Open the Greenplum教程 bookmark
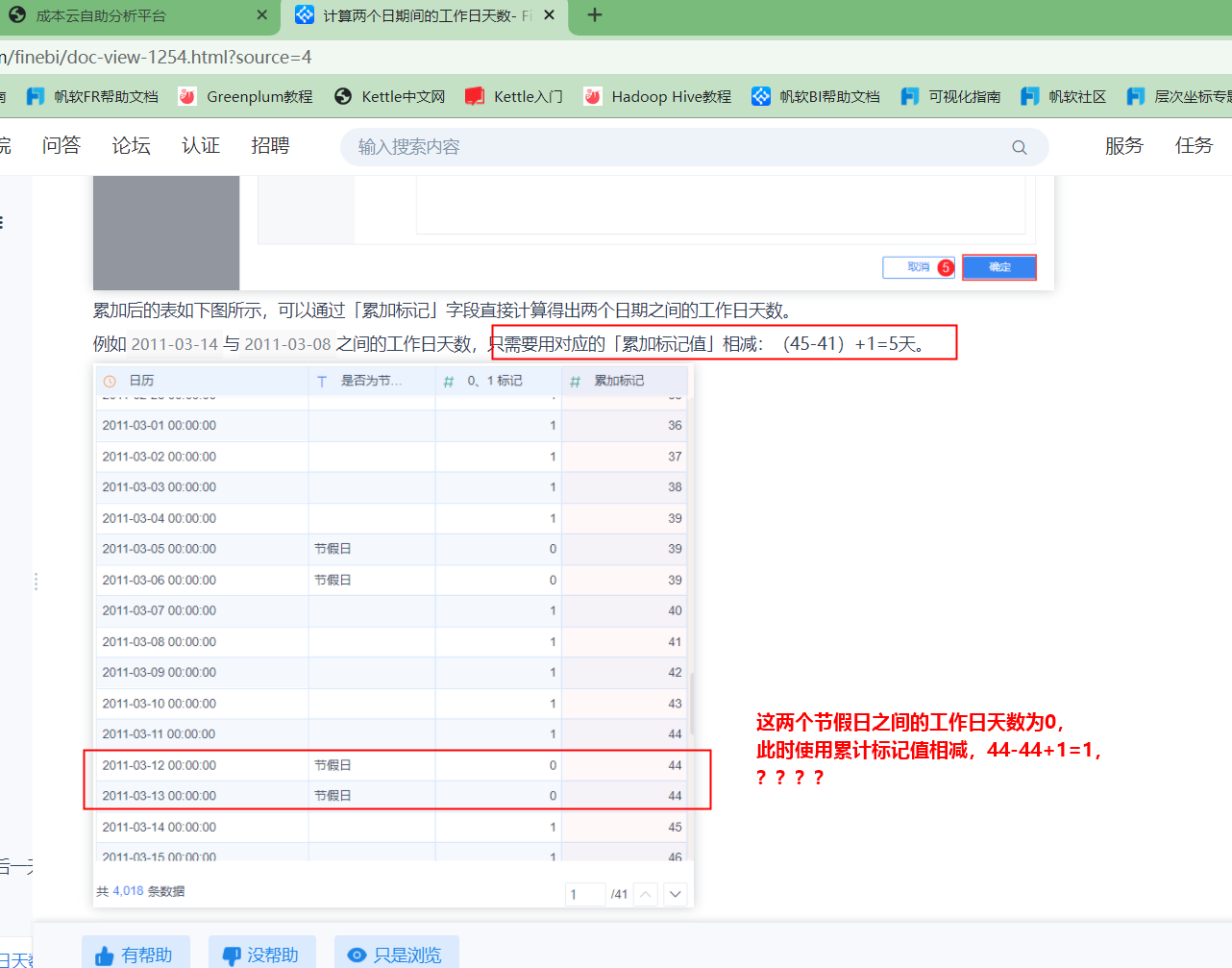1232x968 pixels. point(246,96)
